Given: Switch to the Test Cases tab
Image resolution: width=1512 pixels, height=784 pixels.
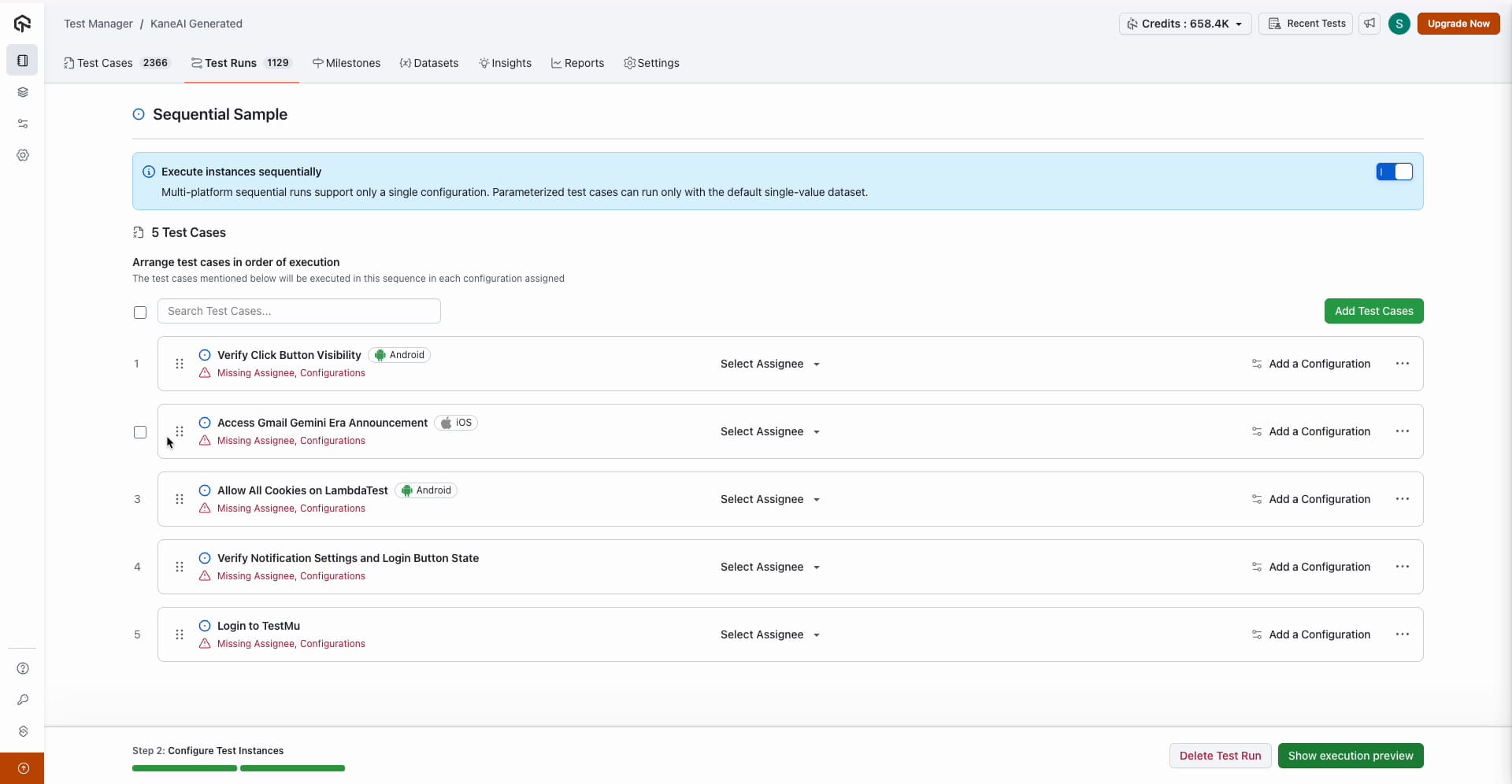Looking at the screenshot, I should pos(105,63).
